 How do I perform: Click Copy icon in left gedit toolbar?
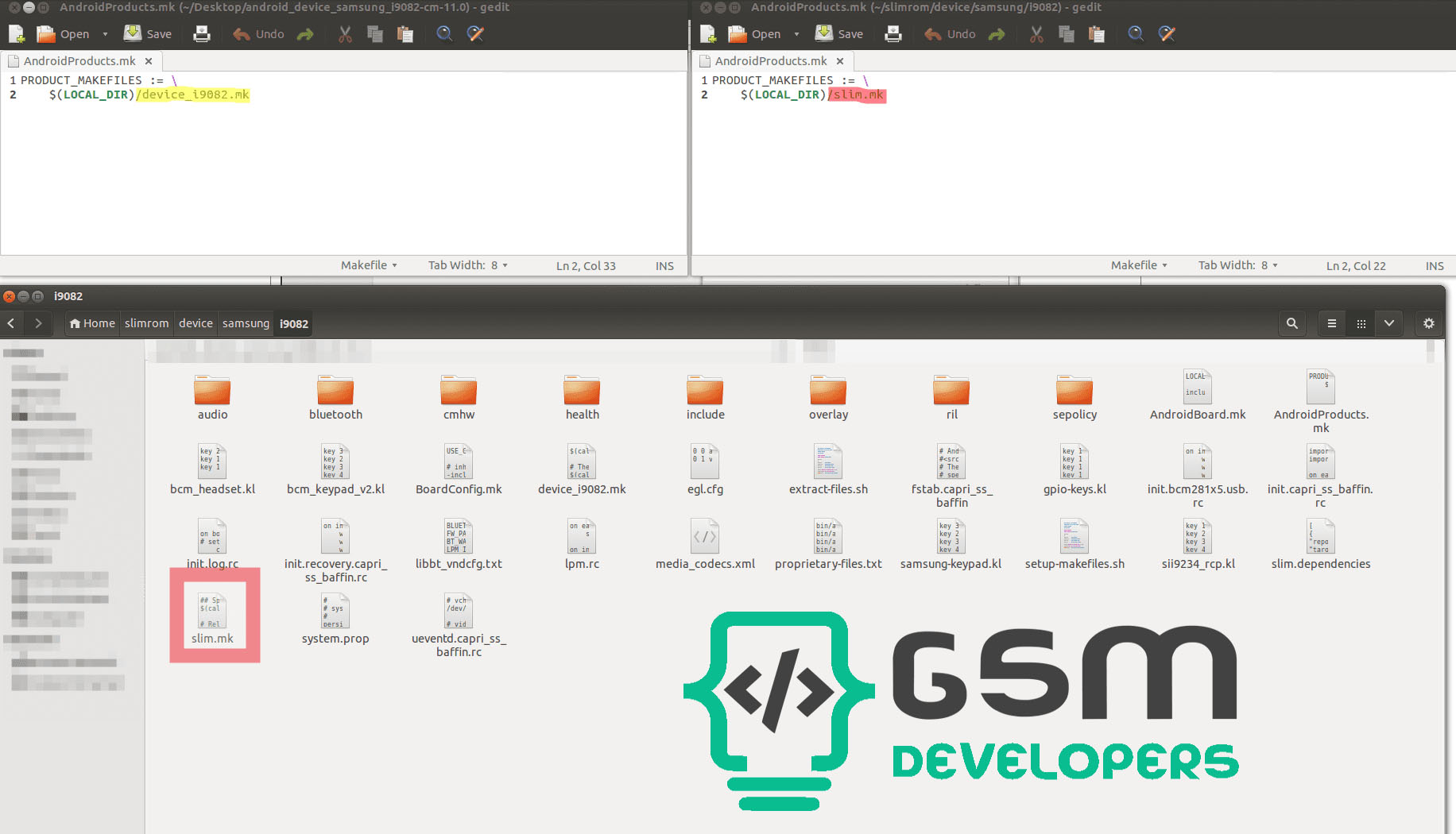click(x=375, y=34)
